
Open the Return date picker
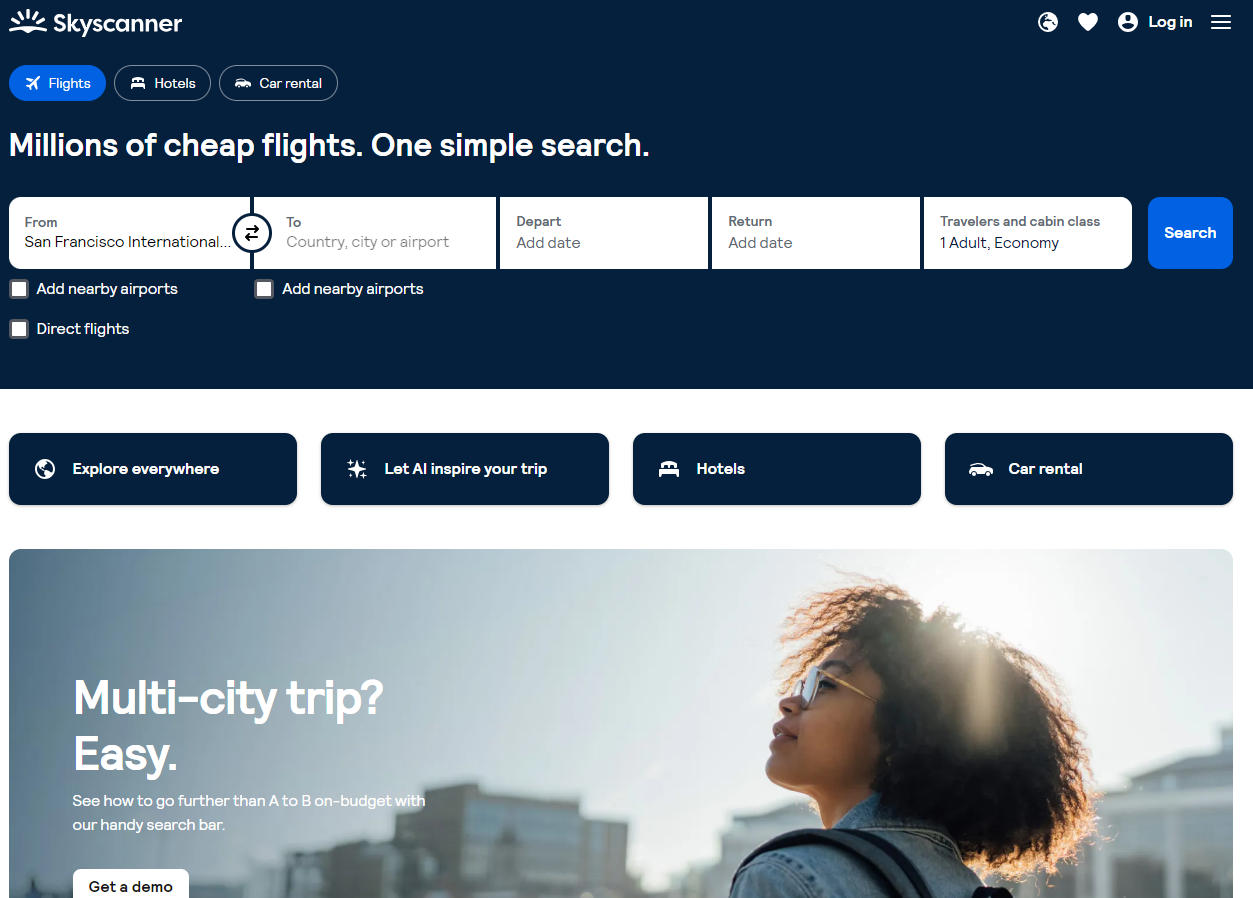pyautogui.click(x=816, y=233)
